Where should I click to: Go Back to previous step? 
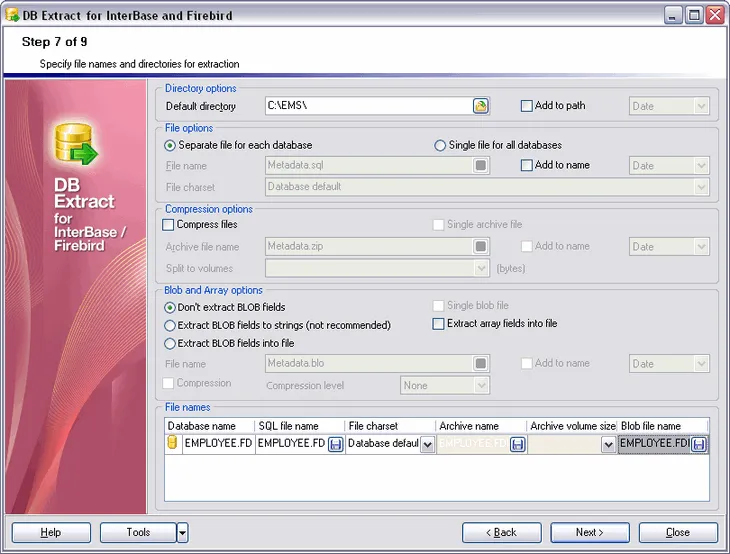coord(501,532)
